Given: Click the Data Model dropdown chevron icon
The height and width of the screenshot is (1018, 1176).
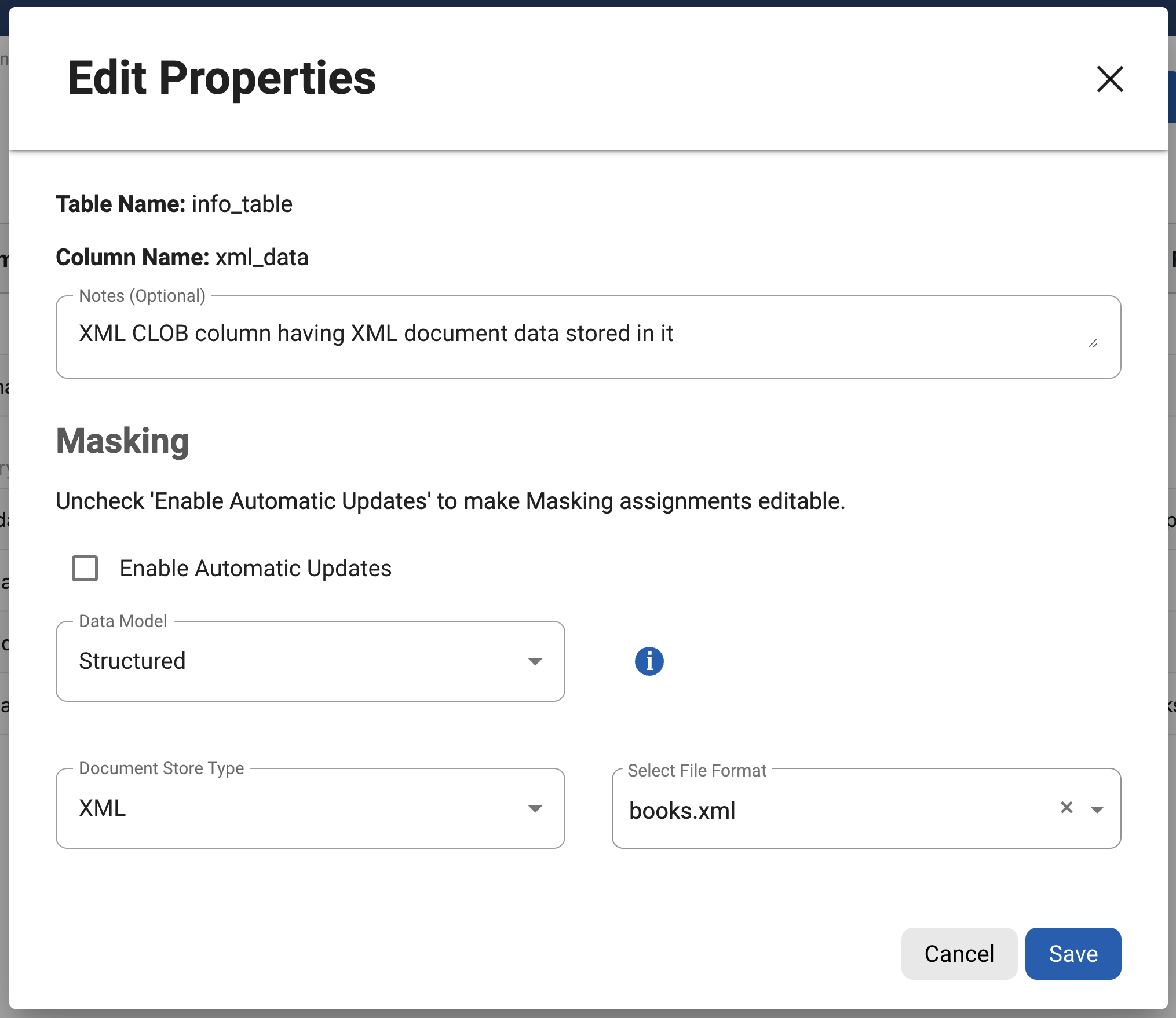Looking at the screenshot, I should (x=535, y=661).
